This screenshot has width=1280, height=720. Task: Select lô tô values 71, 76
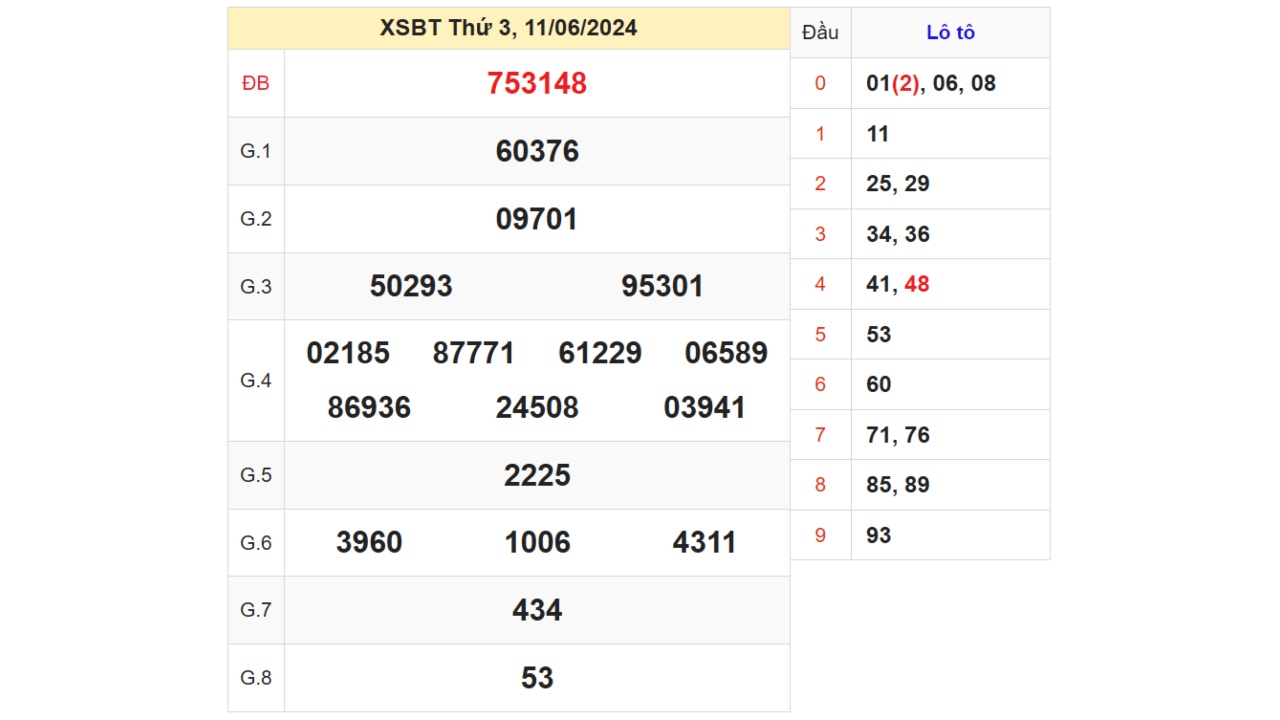pyautogui.click(x=898, y=435)
